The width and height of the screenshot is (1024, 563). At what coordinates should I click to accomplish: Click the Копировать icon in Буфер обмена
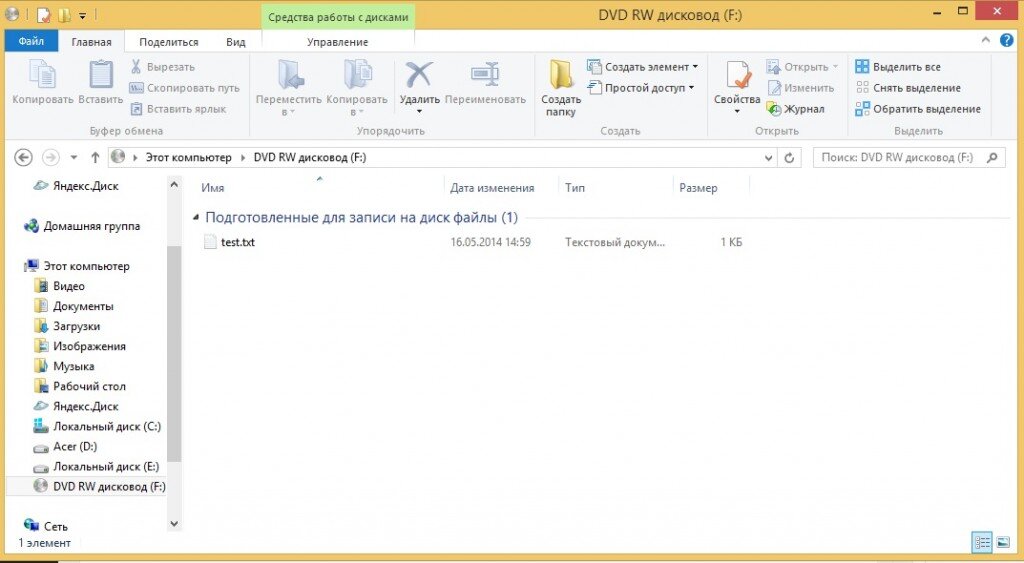pos(42,74)
